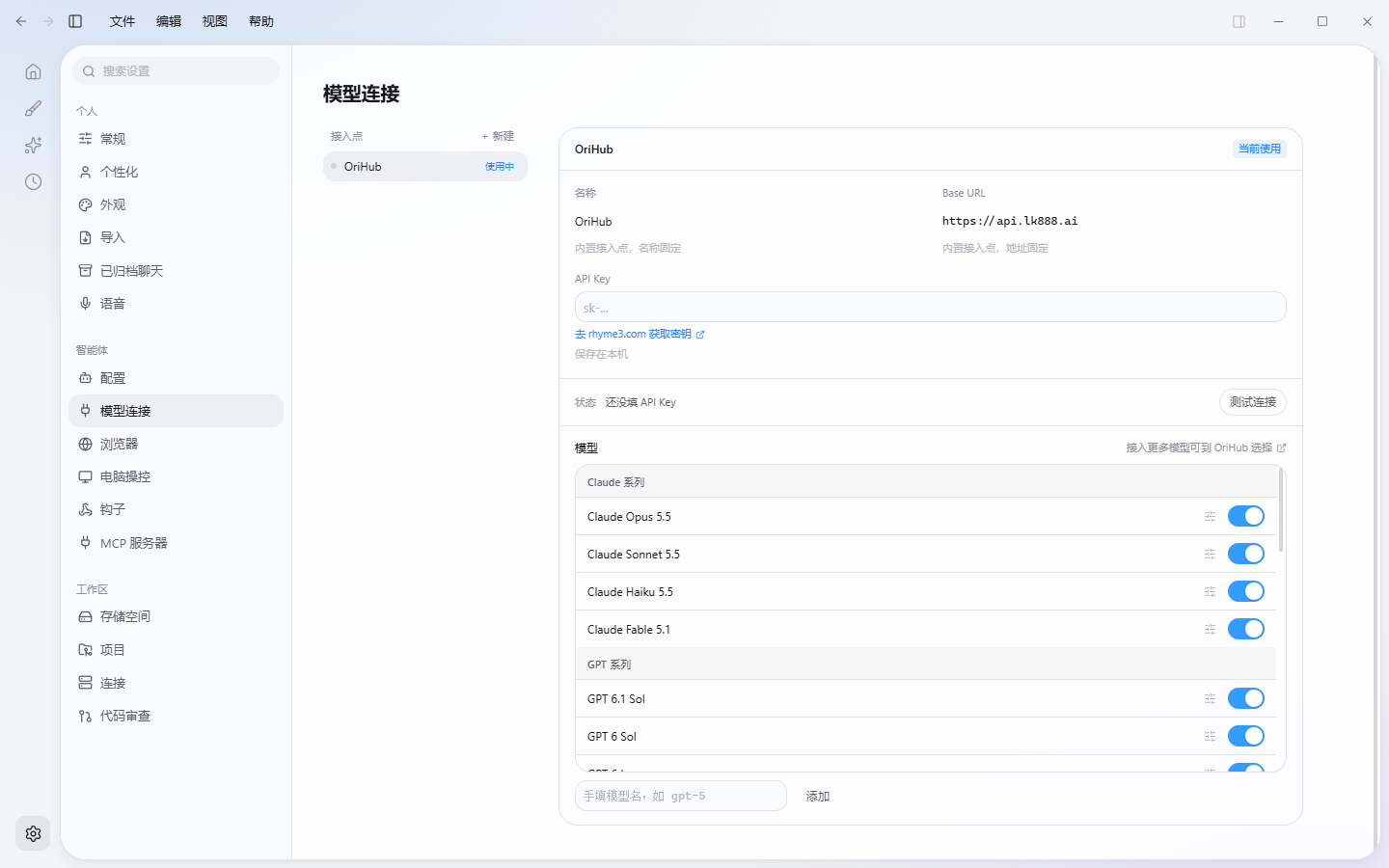1389x868 pixels.
Task: Disable the Claude Sonnet 5.5 toggle
Action: click(1246, 554)
